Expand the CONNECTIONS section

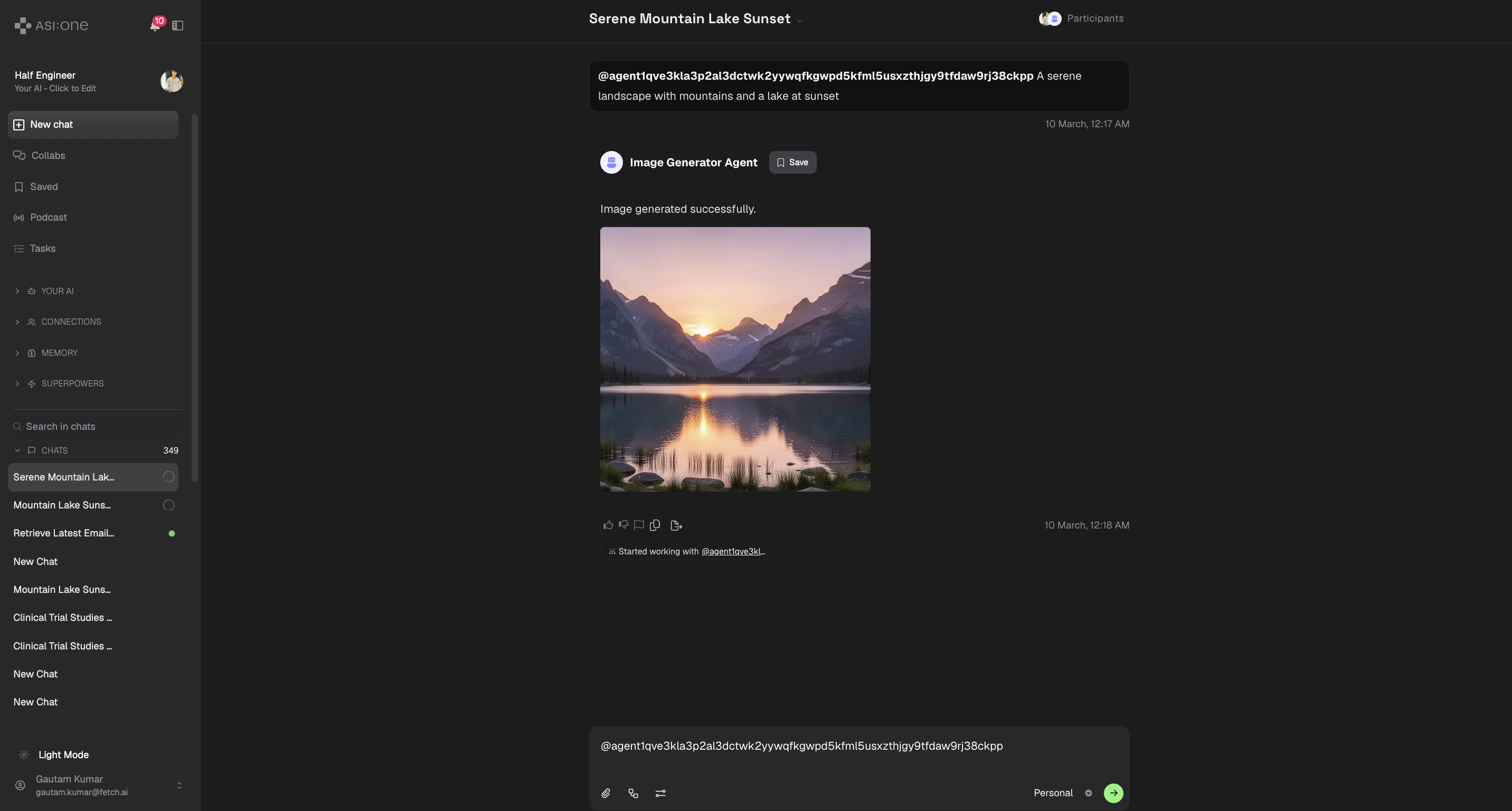click(71, 322)
